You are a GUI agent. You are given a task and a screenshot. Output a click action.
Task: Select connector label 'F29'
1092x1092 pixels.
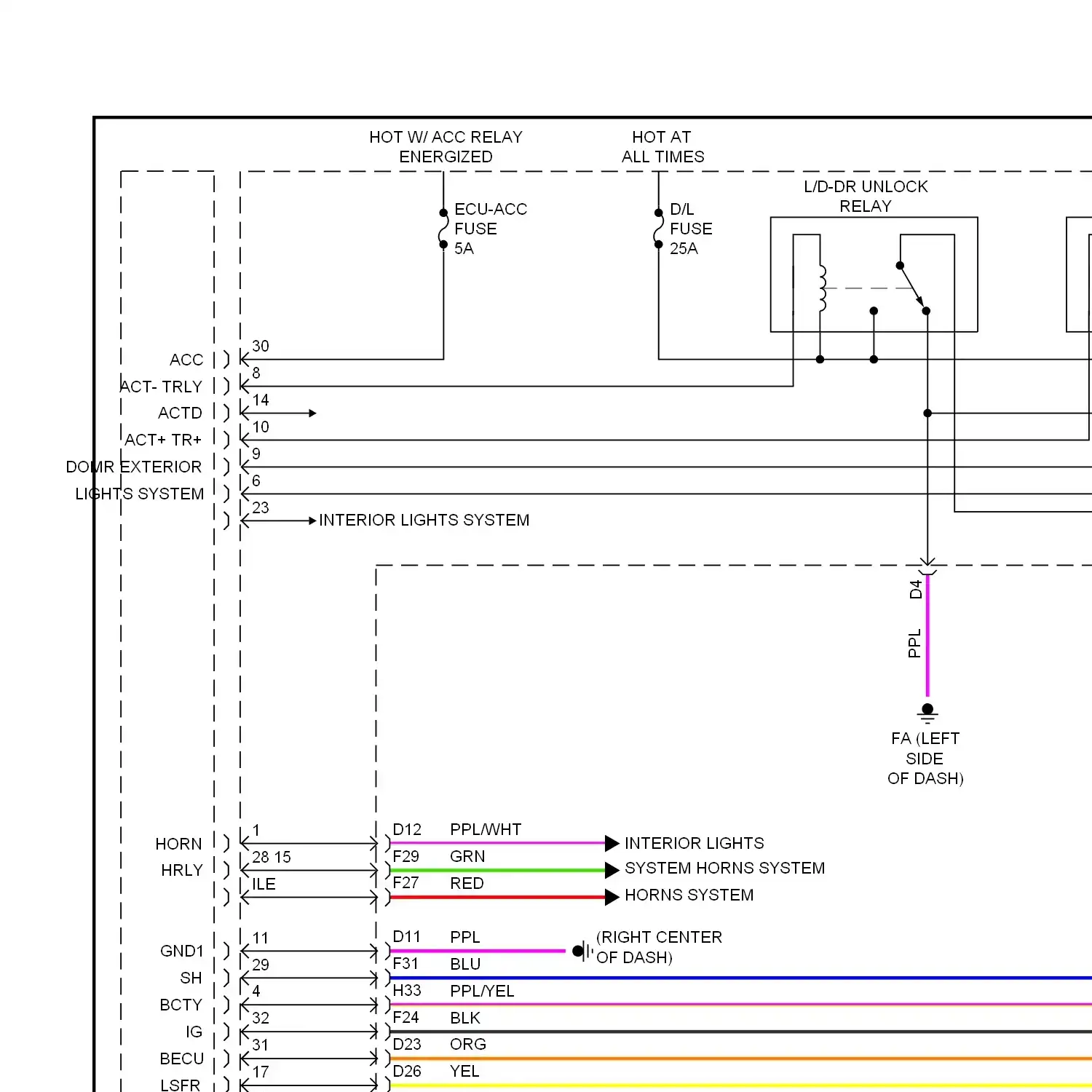tap(405, 857)
